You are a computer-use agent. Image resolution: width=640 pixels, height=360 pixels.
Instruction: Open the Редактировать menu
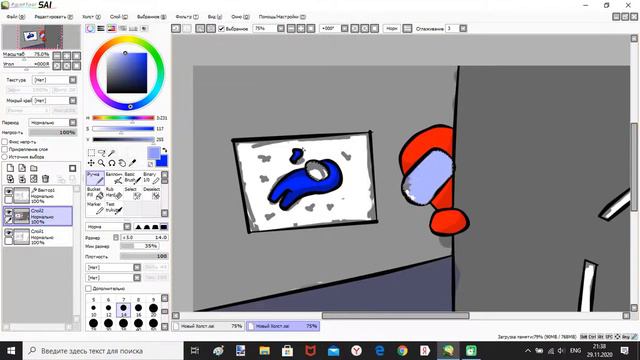53,17
